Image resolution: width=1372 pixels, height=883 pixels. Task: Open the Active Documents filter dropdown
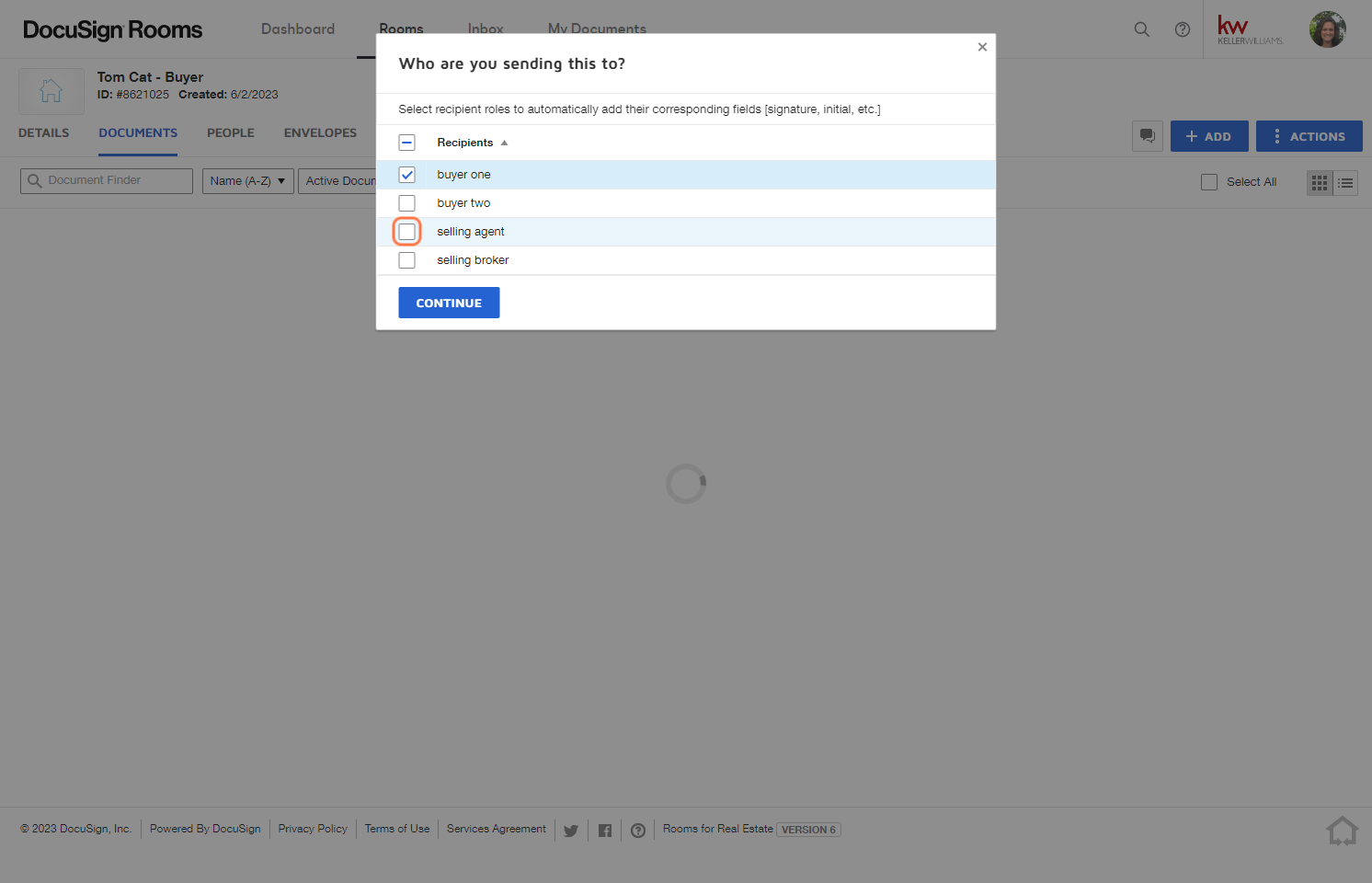coord(337,181)
